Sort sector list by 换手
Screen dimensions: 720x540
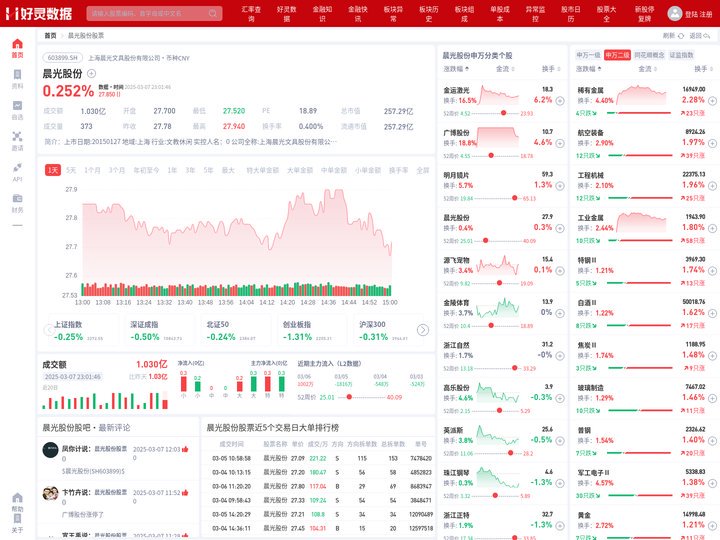click(703, 69)
